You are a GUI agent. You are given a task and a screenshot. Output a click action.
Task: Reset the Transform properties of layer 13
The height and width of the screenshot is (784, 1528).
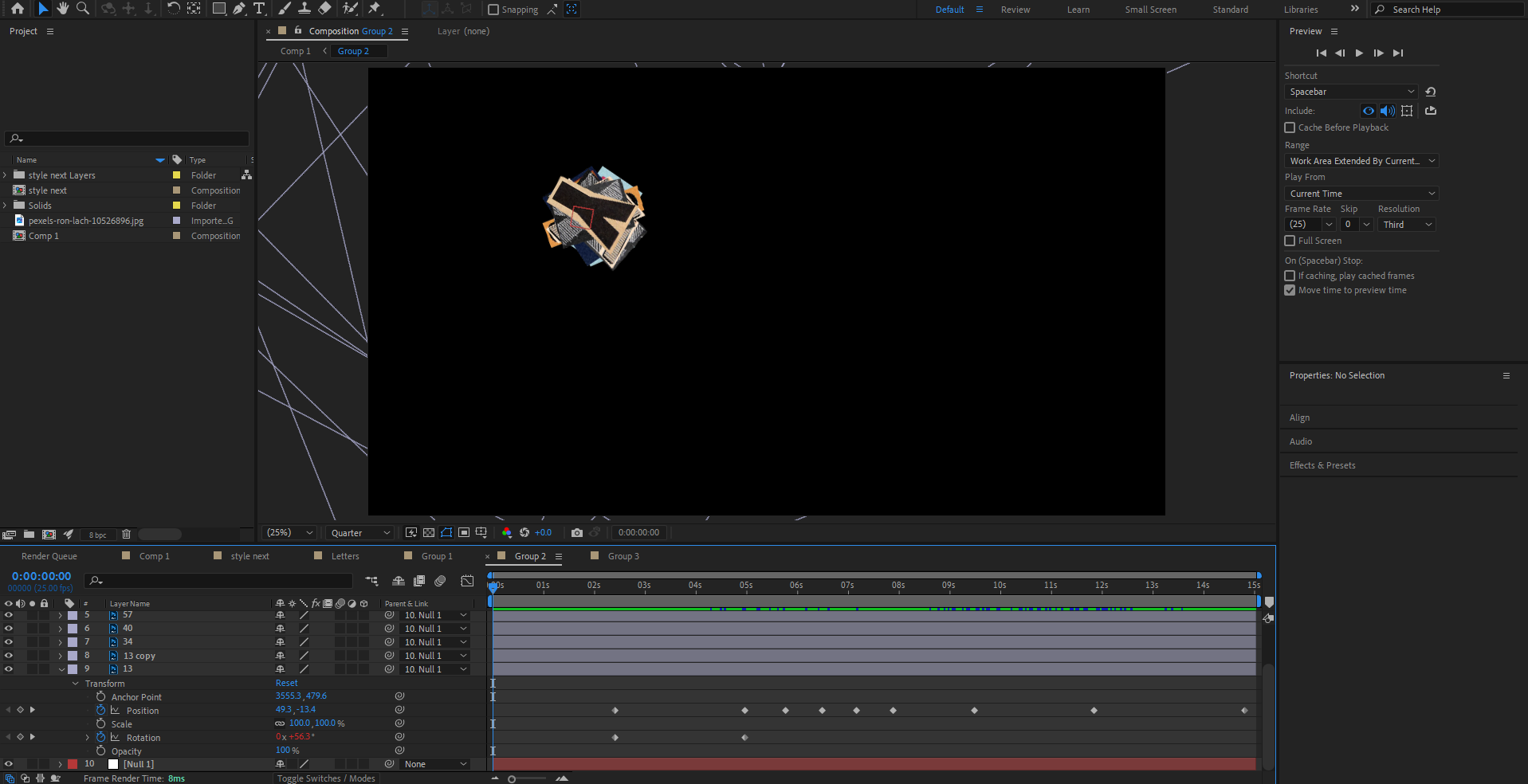point(287,683)
